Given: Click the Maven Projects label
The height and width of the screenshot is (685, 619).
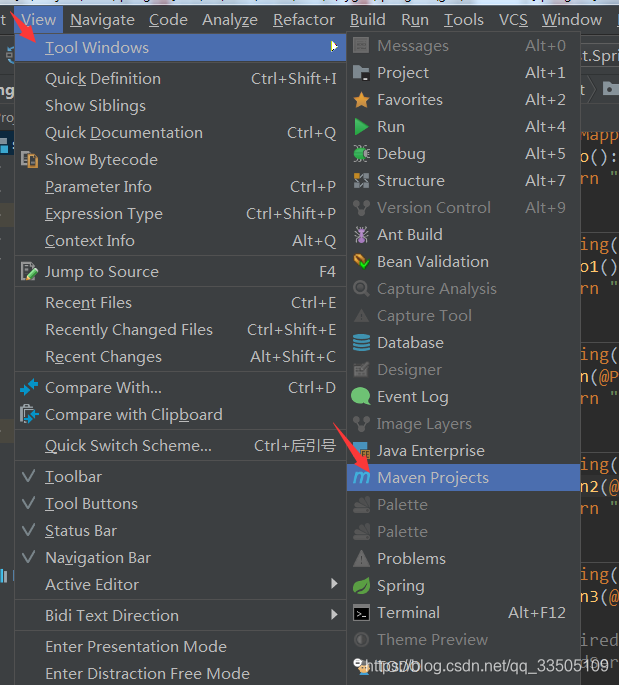Looking at the screenshot, I should tap(433, 478).
